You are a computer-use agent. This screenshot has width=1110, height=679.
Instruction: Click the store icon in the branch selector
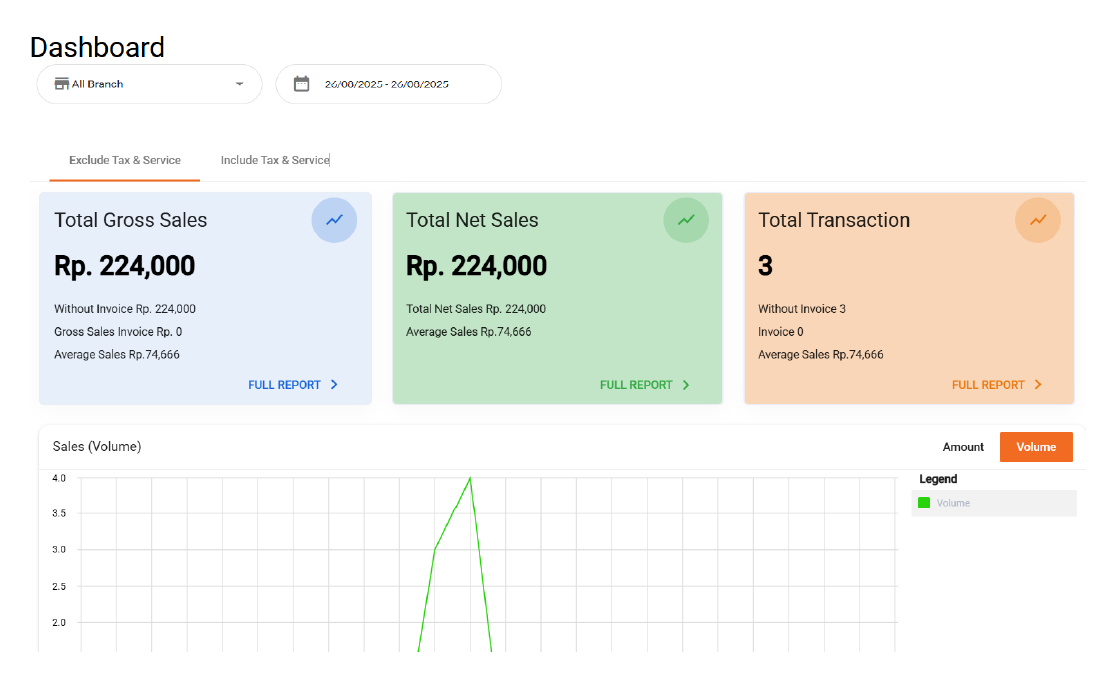coord(61,84)
